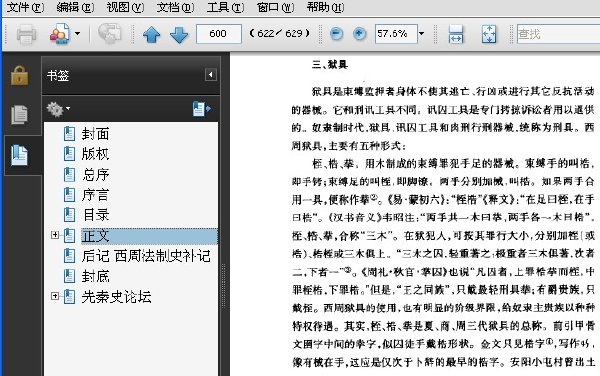
Task: Open the 编辑 menu
Action: tap(75, 7)
